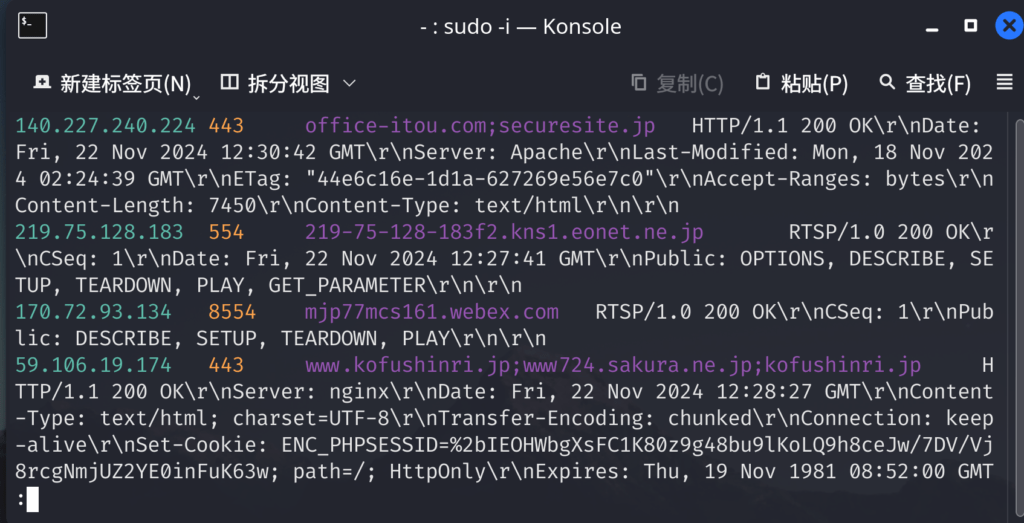Expand the chevron next to 拆分视图
The image size is (1024, 523).
tap(349, 84)
